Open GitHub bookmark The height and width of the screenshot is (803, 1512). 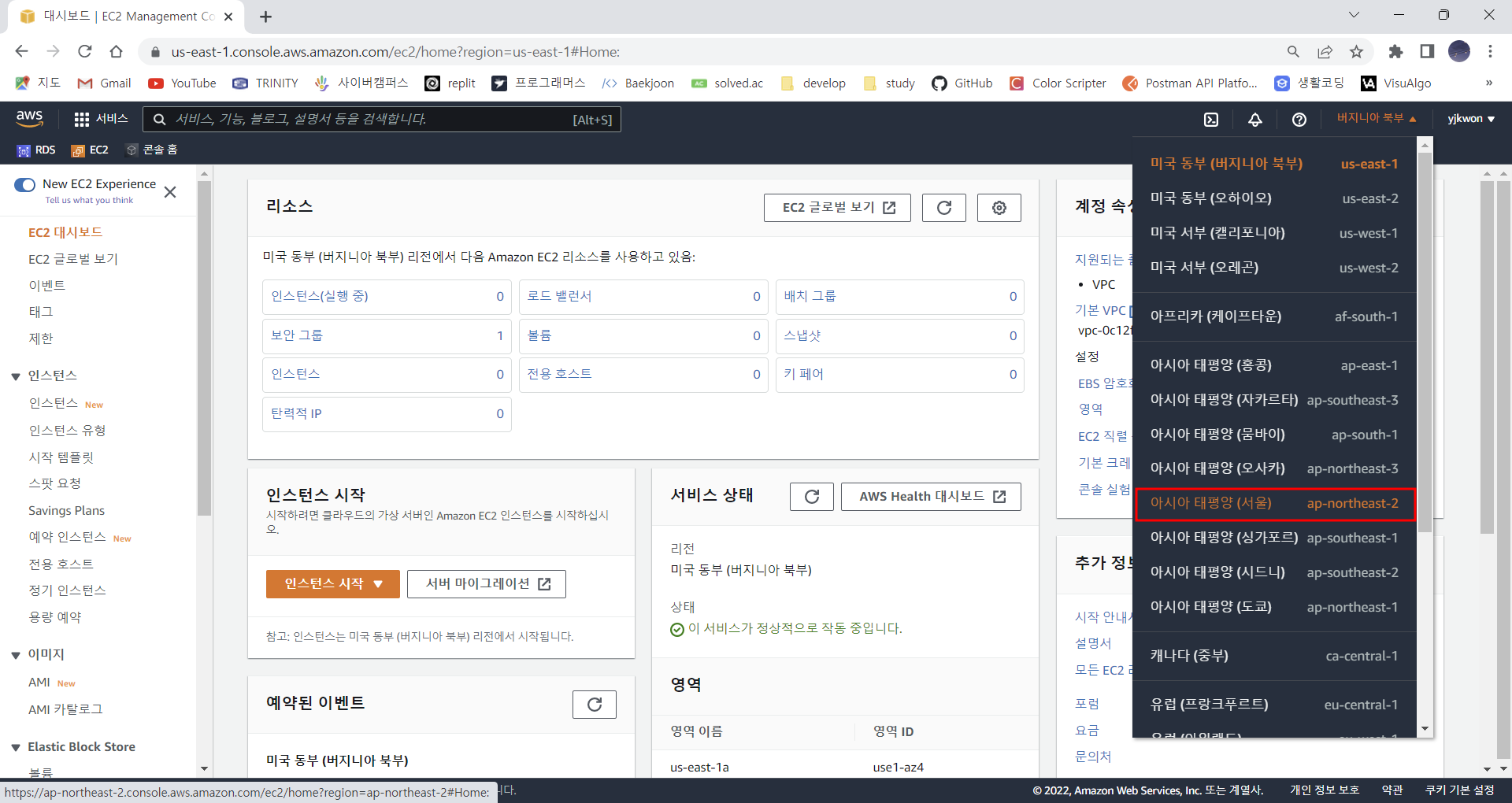(x=962, y=83)
